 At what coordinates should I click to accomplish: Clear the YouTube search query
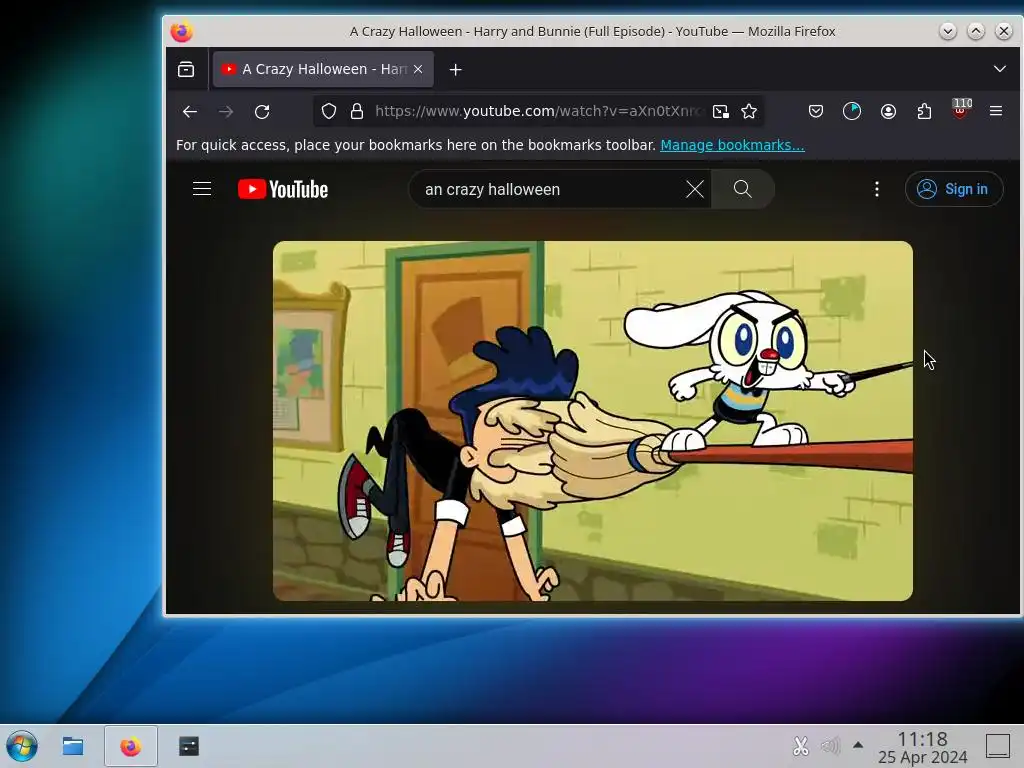pyautogui.click(x=695, y=189)
